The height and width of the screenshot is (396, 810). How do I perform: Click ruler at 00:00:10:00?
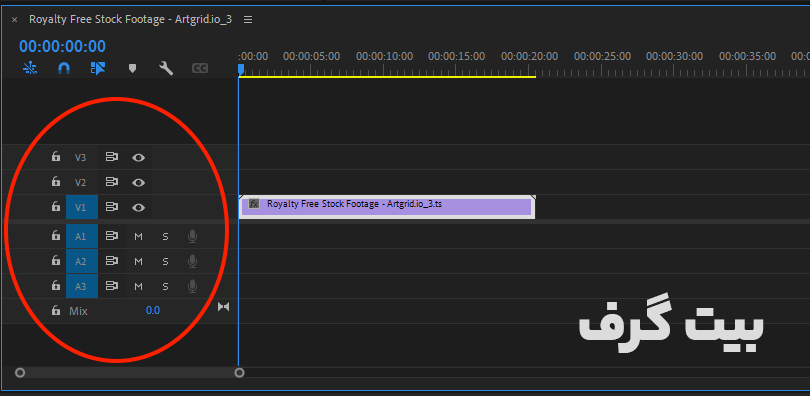(x=384, y=56)
